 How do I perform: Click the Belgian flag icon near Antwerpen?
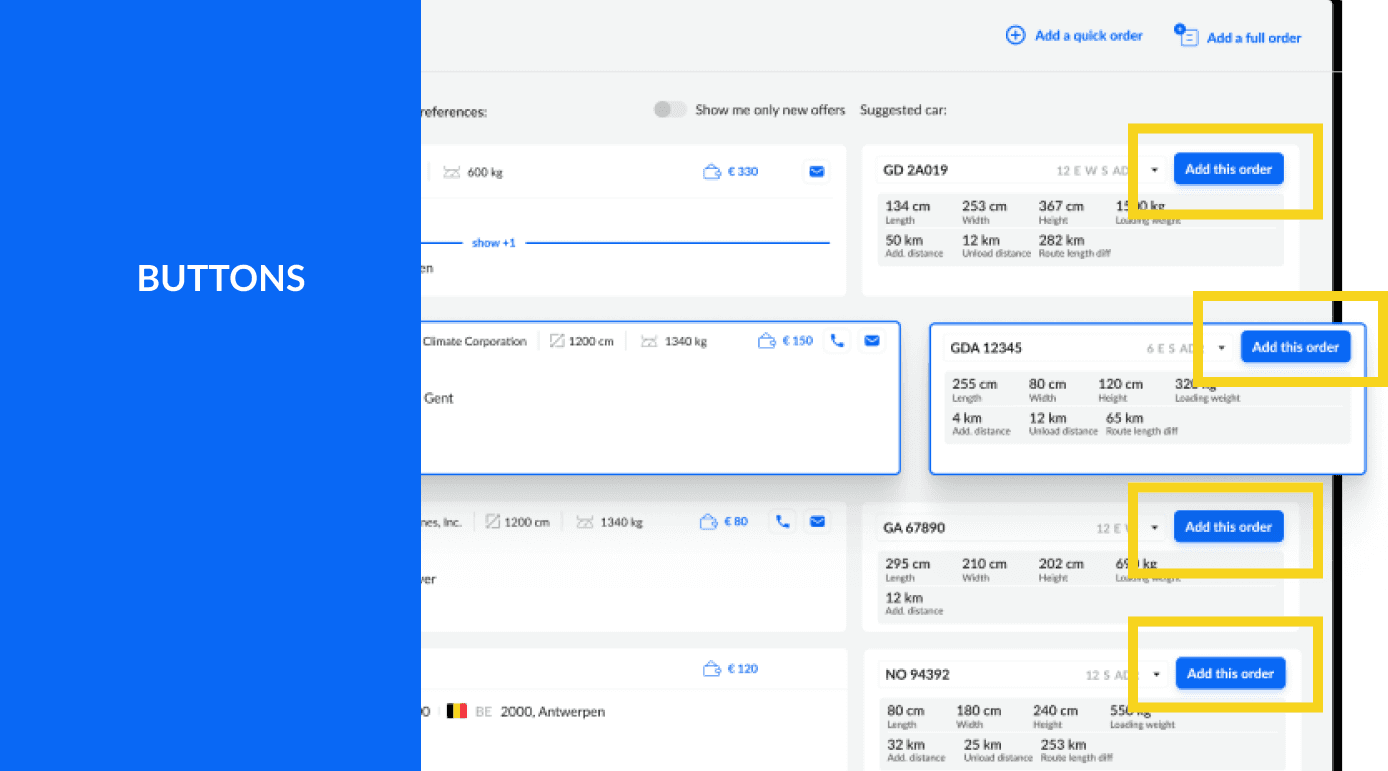(457, 711)
